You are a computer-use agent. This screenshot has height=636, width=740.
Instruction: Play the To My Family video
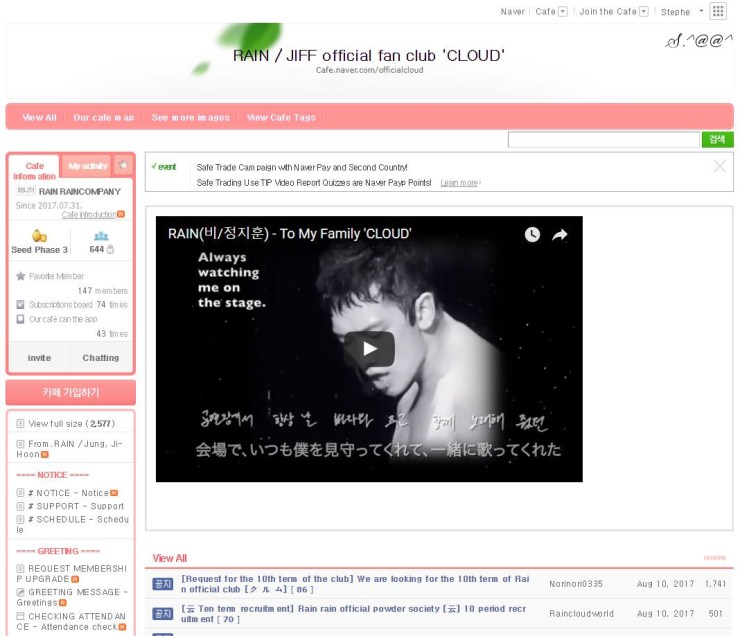pyautogui.click(x=369, y=349)
